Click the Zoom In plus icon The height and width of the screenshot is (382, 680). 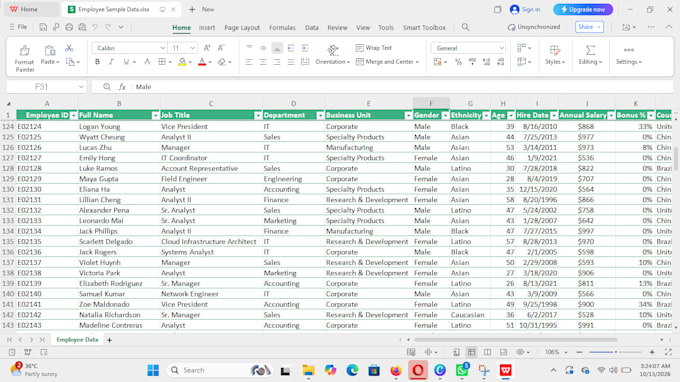pos(652,352)
